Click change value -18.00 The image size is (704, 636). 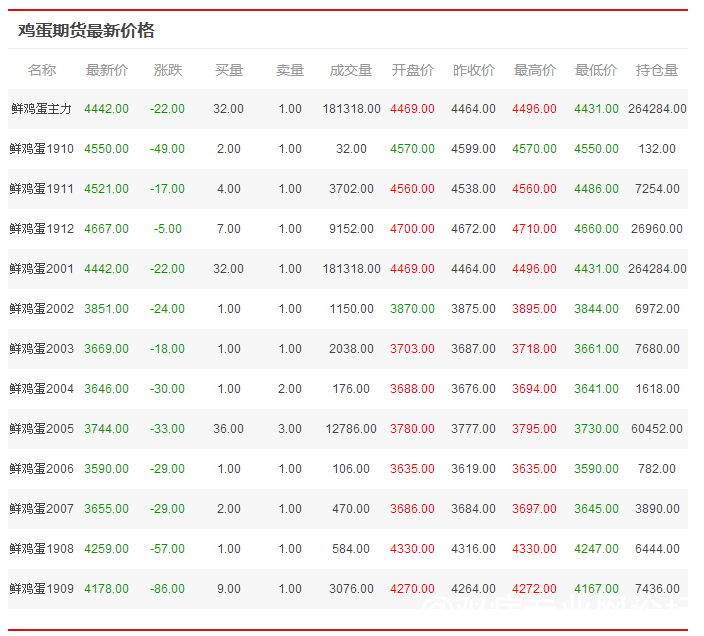point(167,348)
